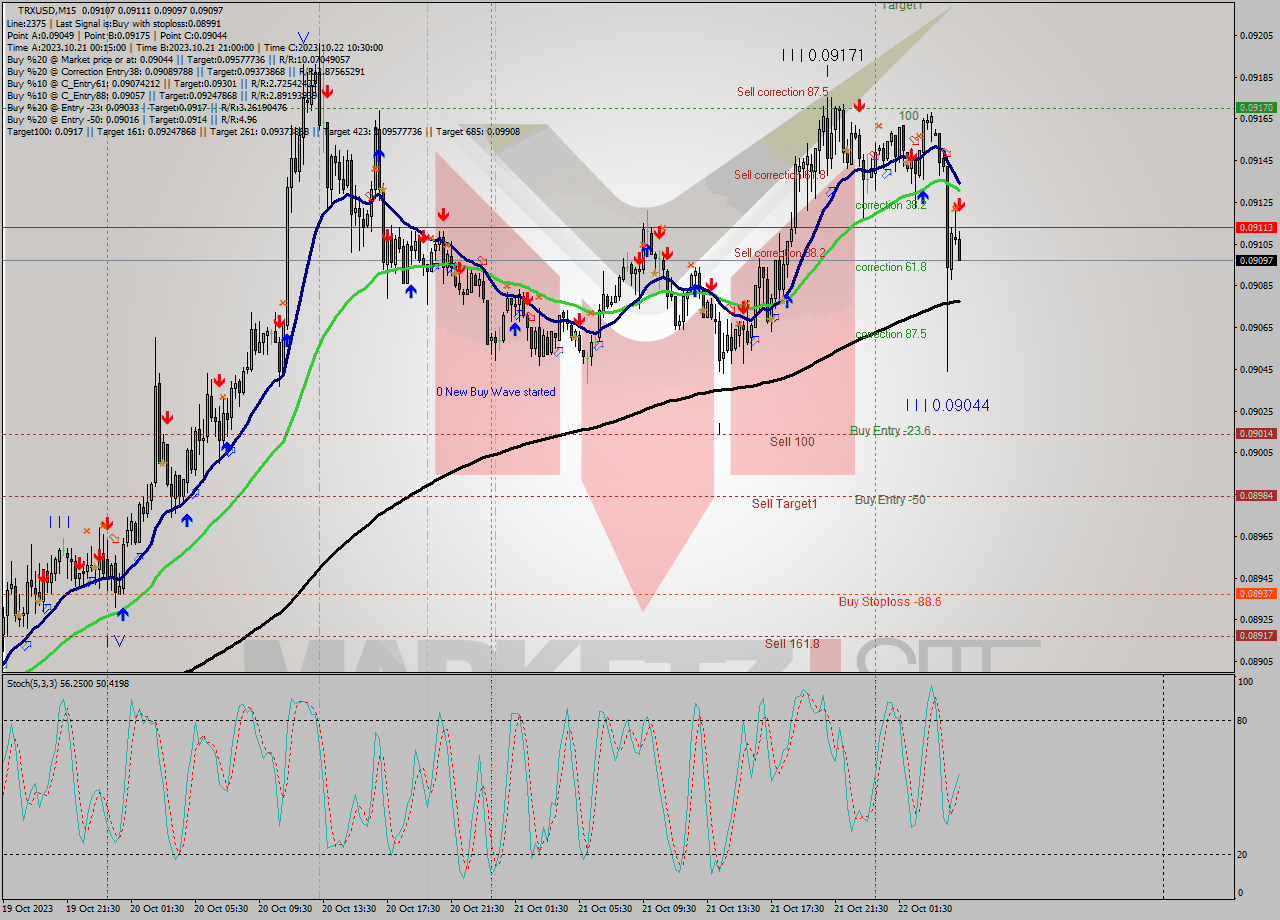Select the hollow blue arrow marker beside the moving average
Screen dimensions: 1280x920
pos(888,173)
